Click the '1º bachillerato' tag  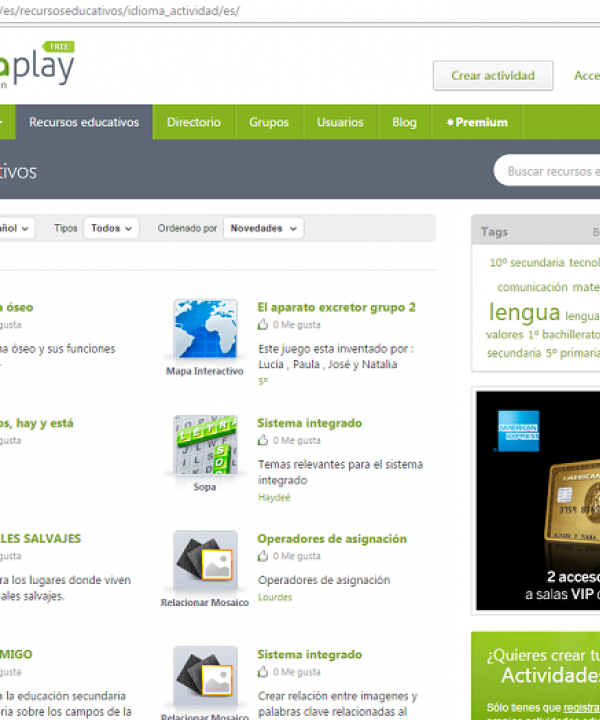pyautogui.click(x=564, y=335)
